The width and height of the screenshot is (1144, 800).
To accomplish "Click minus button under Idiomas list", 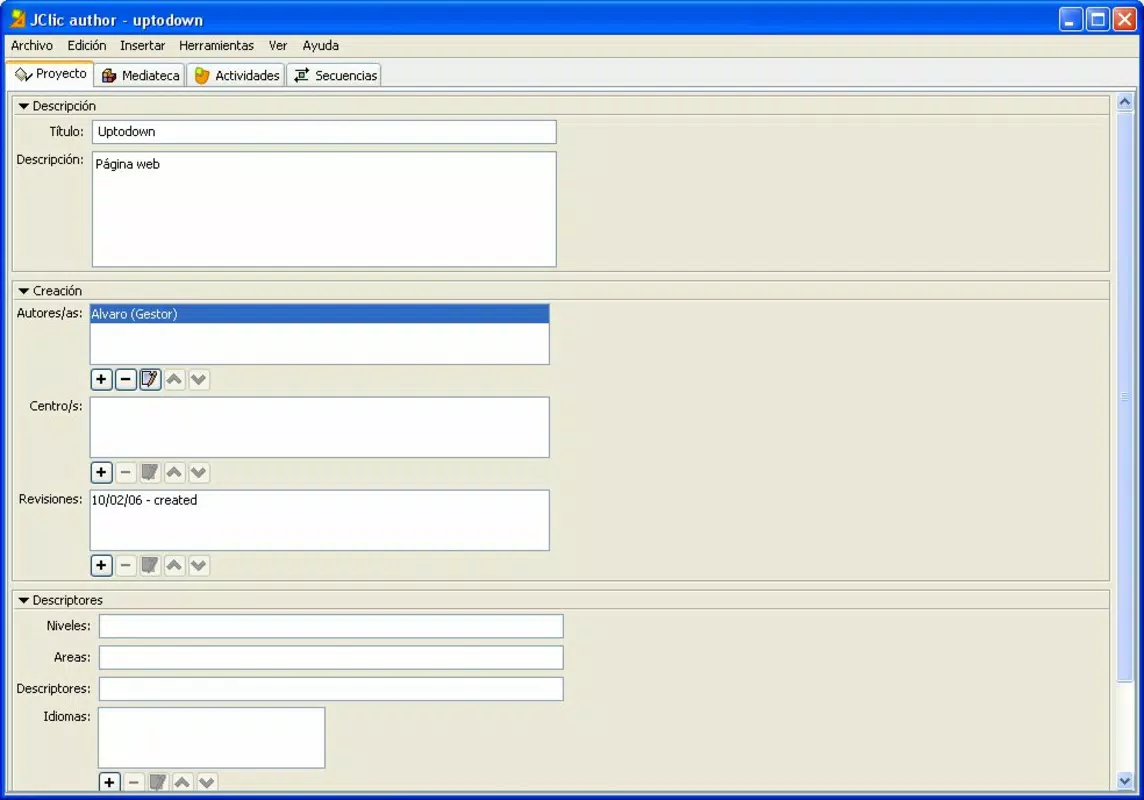I will click(x=134, y=782).
